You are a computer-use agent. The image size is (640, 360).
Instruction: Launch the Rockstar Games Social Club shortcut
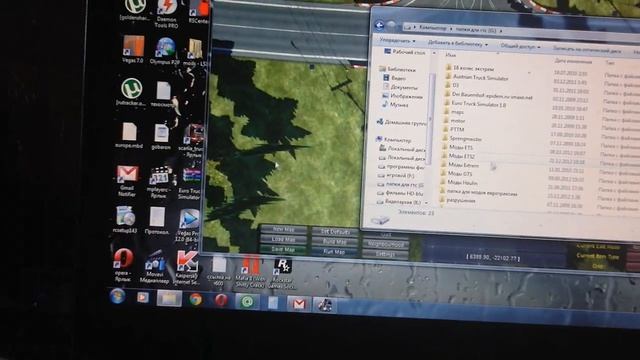coord(281,273)
